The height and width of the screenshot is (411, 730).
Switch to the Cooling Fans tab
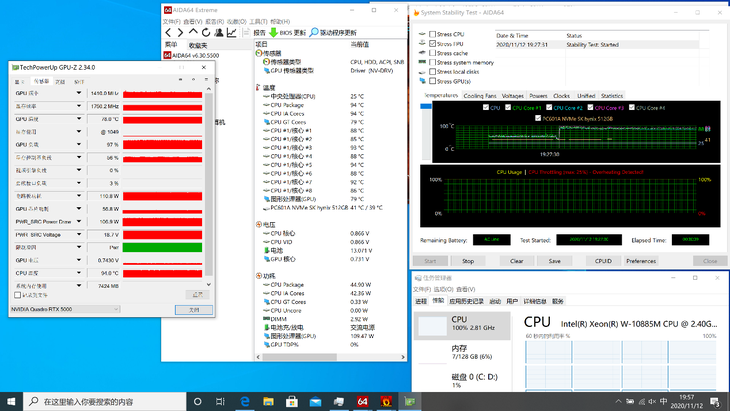click(480, 96)
